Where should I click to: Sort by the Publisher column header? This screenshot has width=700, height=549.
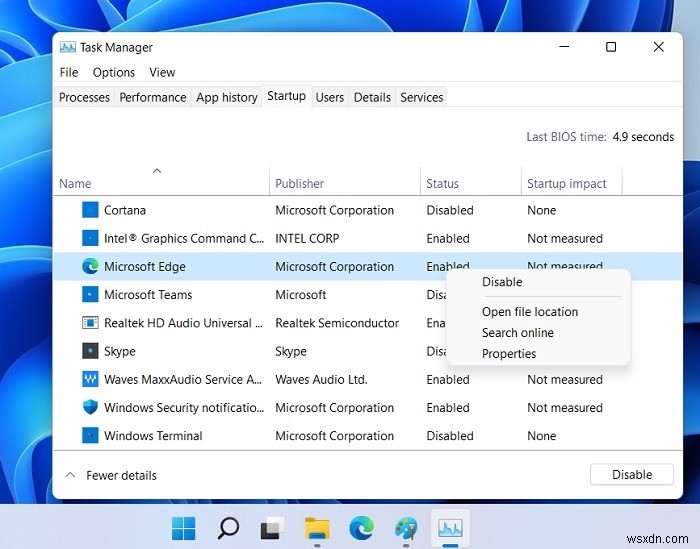299,183
